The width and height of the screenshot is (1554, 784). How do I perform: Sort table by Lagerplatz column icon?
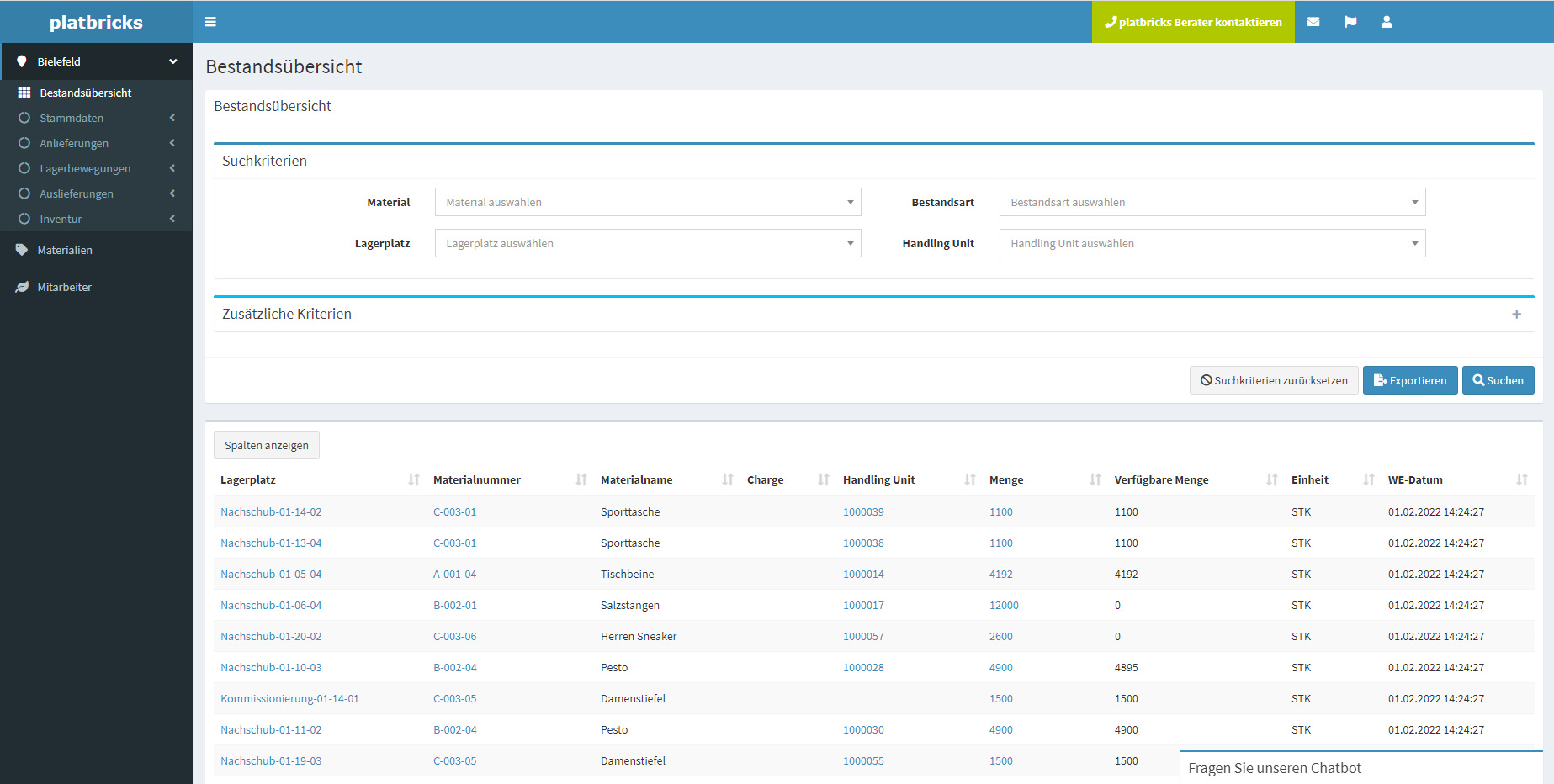[413, 479]
